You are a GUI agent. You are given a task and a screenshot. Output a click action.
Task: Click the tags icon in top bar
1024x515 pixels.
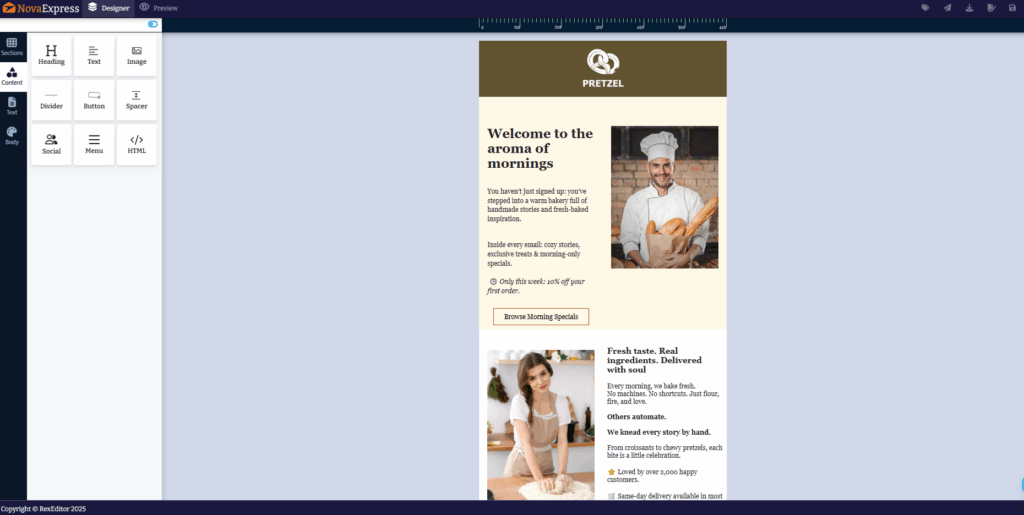[925, 8]
